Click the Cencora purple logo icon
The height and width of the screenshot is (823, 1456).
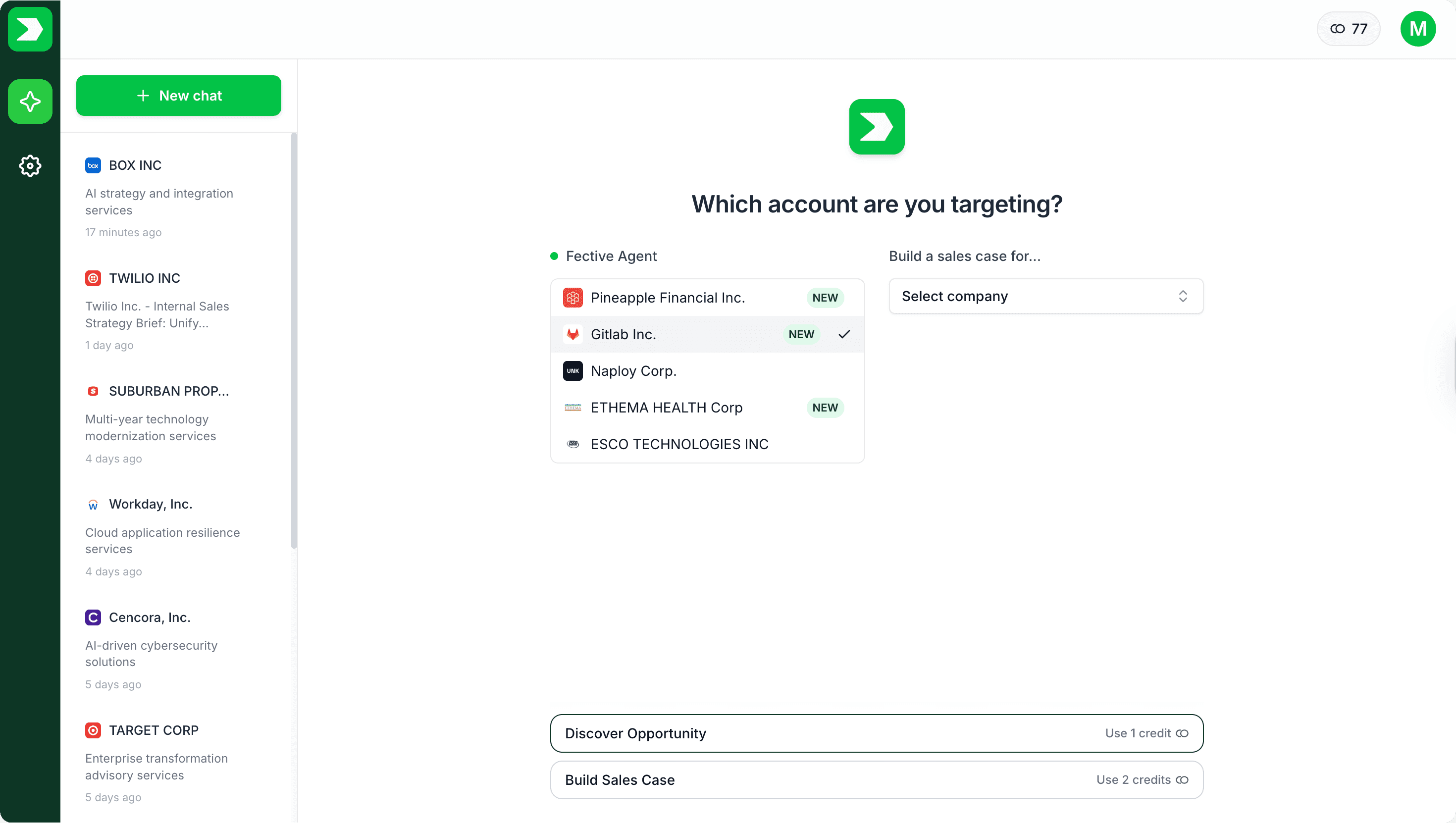[93, 617]
